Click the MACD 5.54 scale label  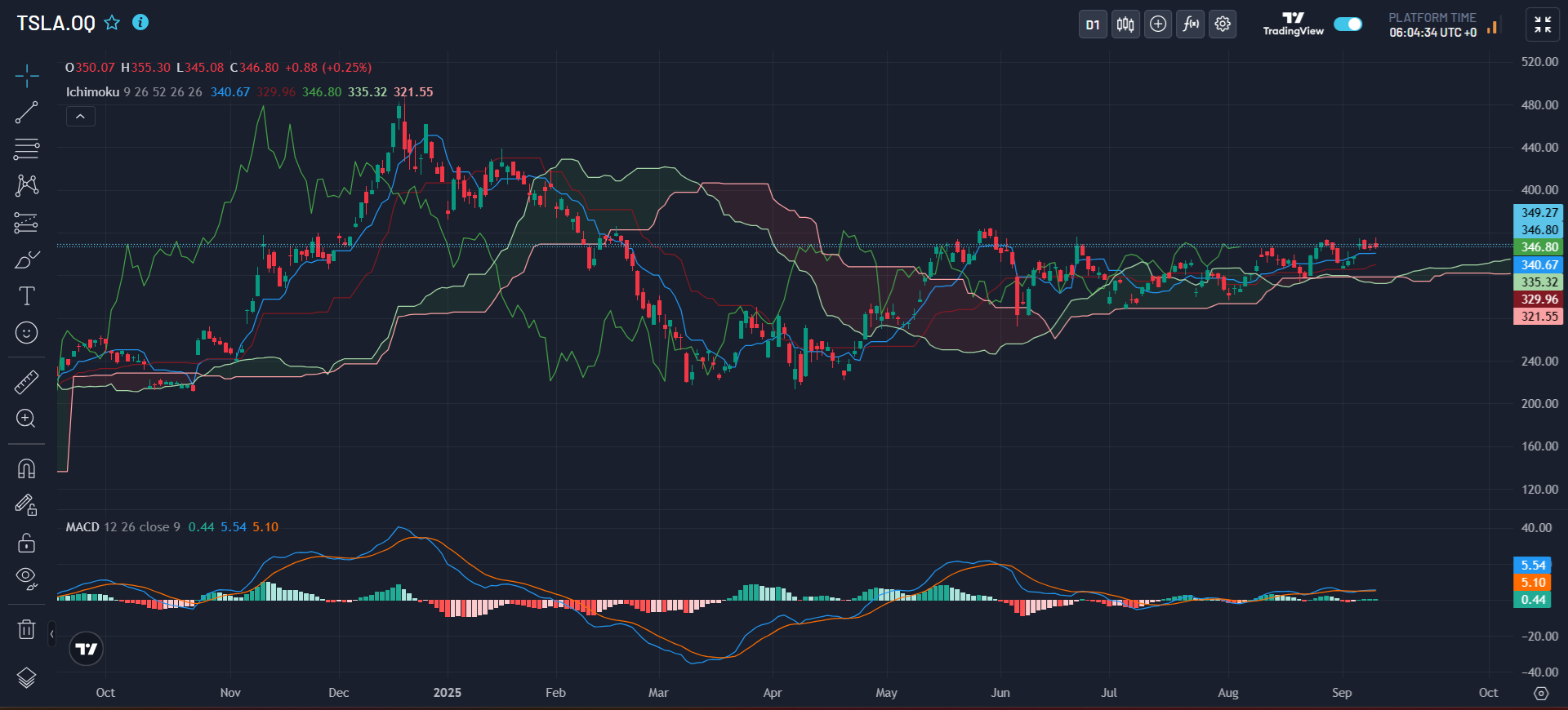coord(1532,566)
